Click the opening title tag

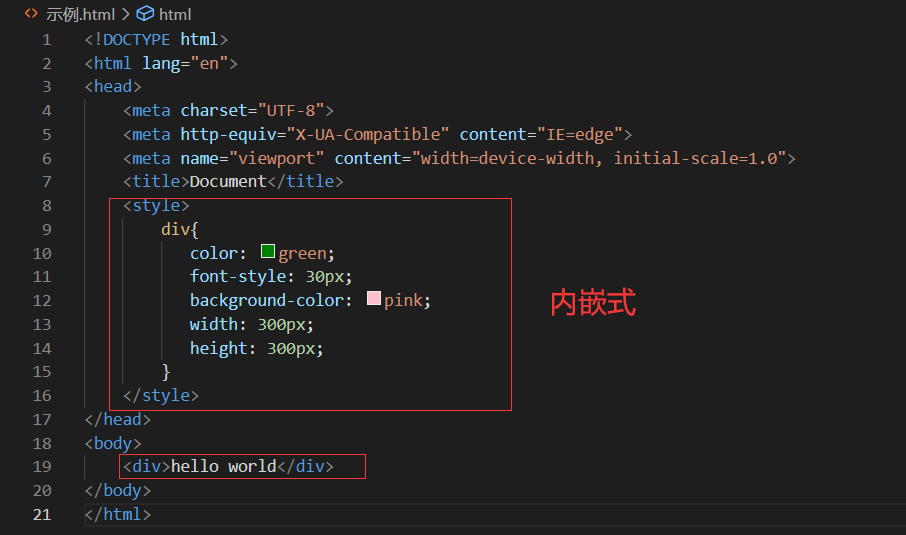156,181
